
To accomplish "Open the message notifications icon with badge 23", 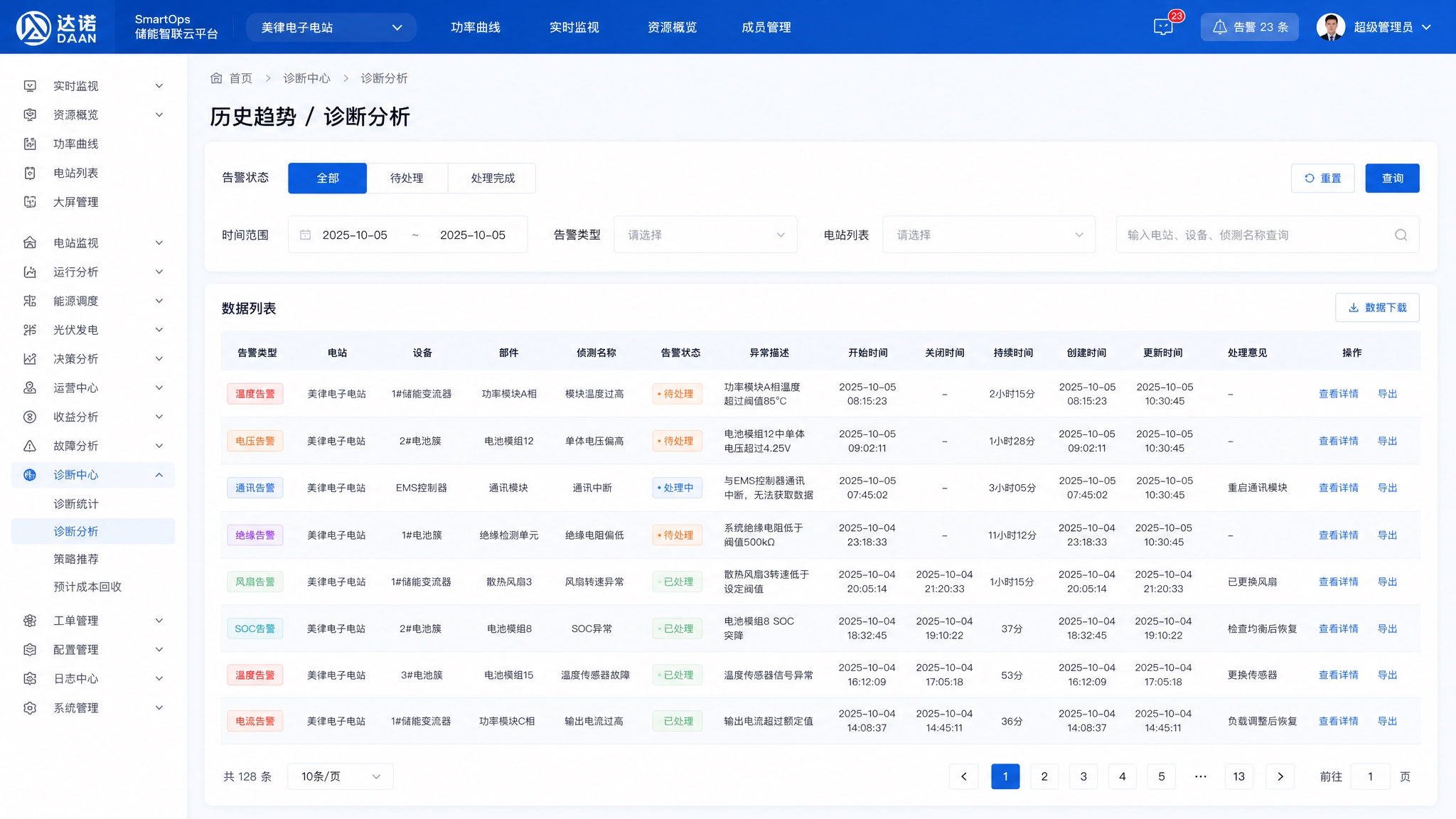I will pyautogui.click(x=1163, y=27).
